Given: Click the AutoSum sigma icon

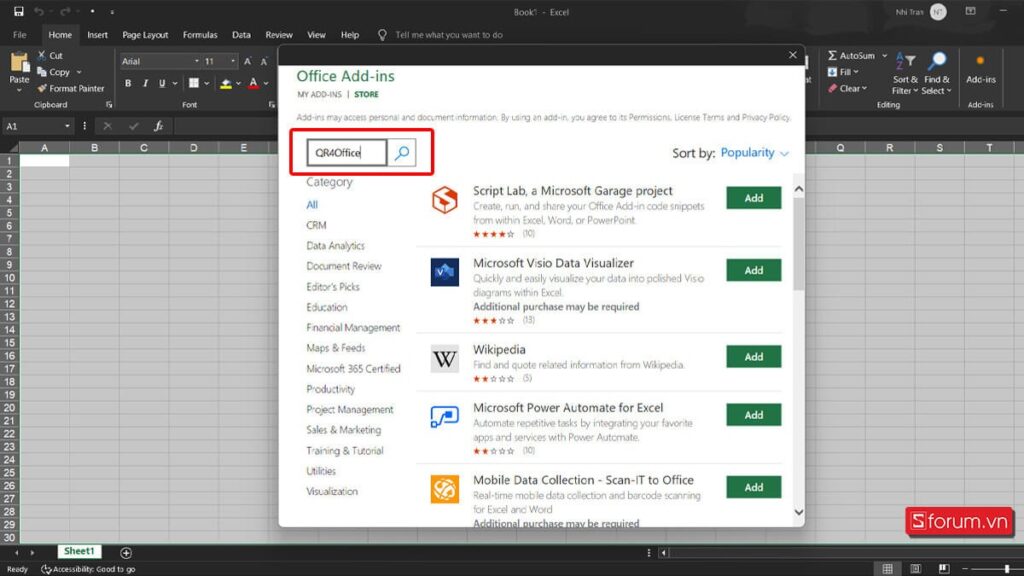Looking at the screenshot, I should pos(832,56).
